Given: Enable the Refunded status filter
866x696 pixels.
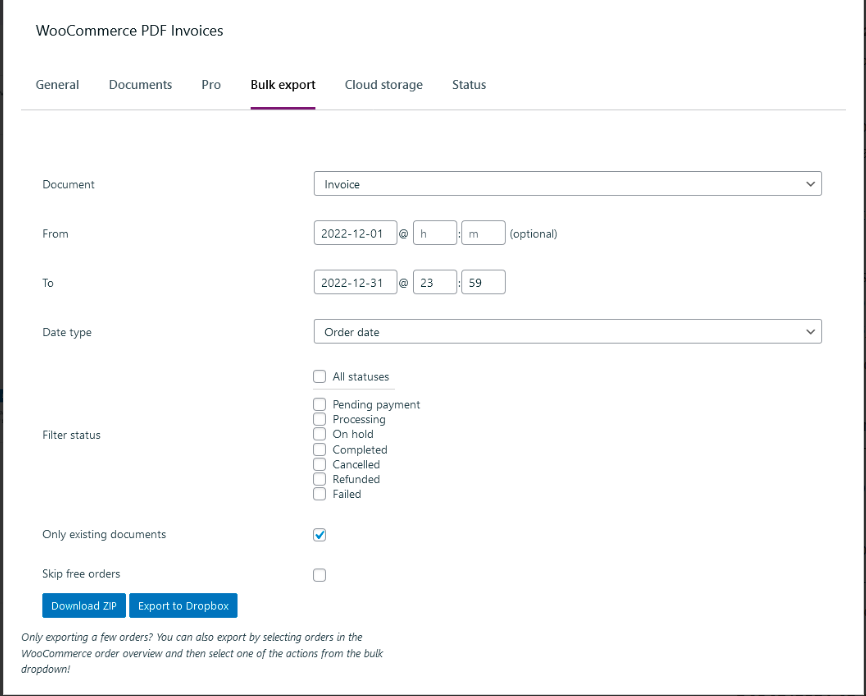Looking at the screenshot, I should pyautogui.click(x=319, y=479).
